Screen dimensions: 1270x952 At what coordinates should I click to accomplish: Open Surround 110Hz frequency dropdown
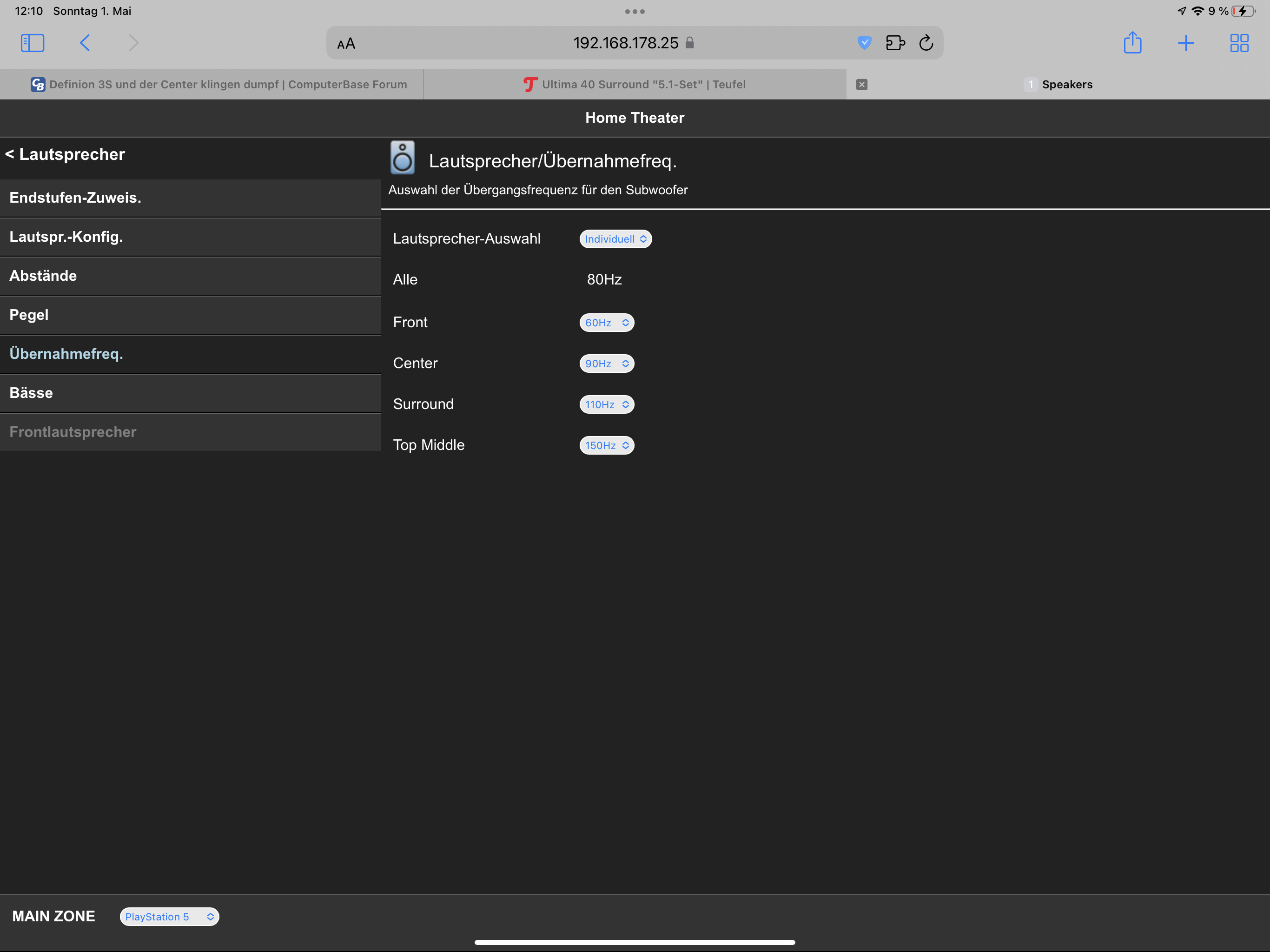(606, 404)
